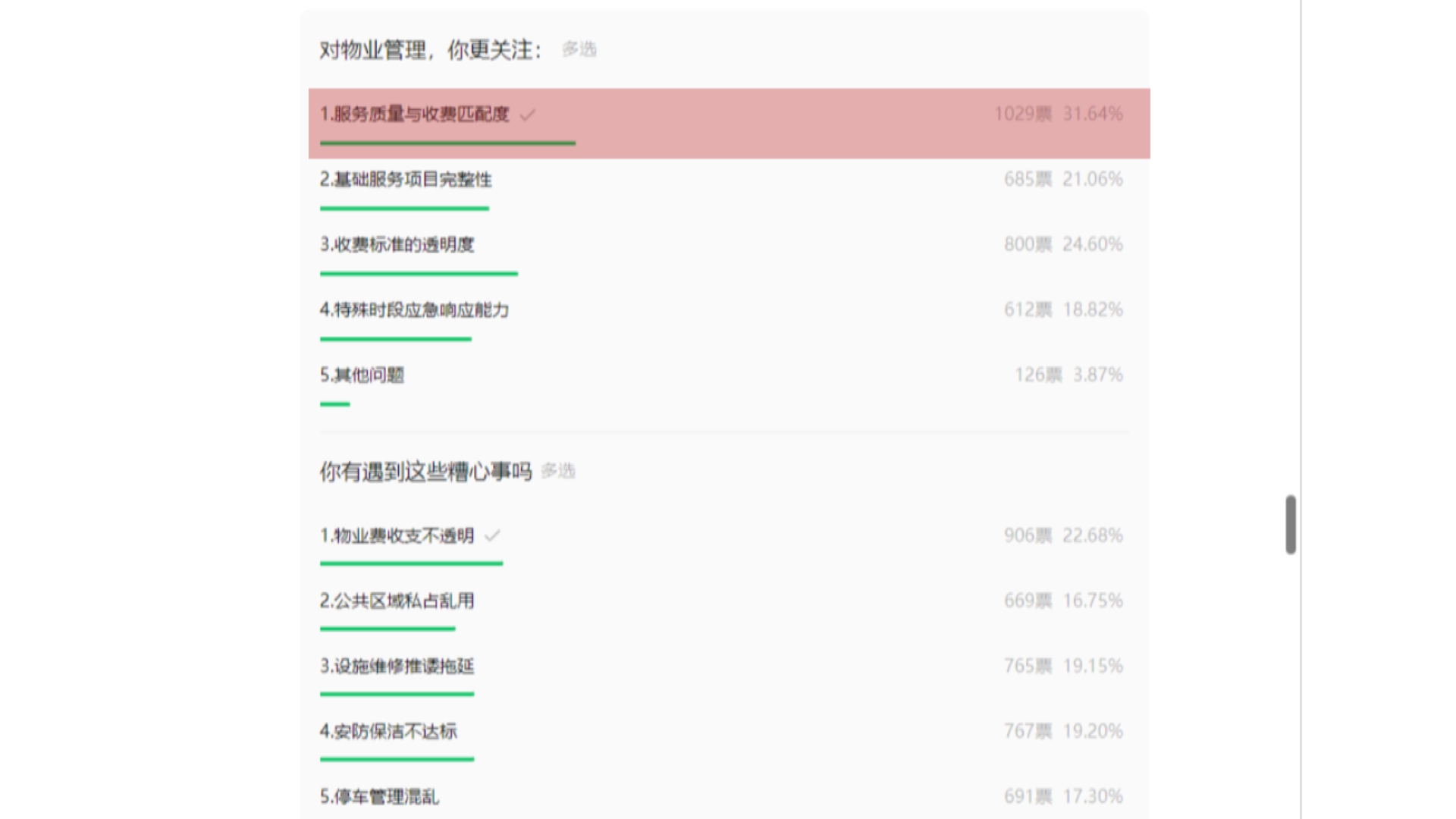Click poll title 对物业管理，你更关注

431,50
